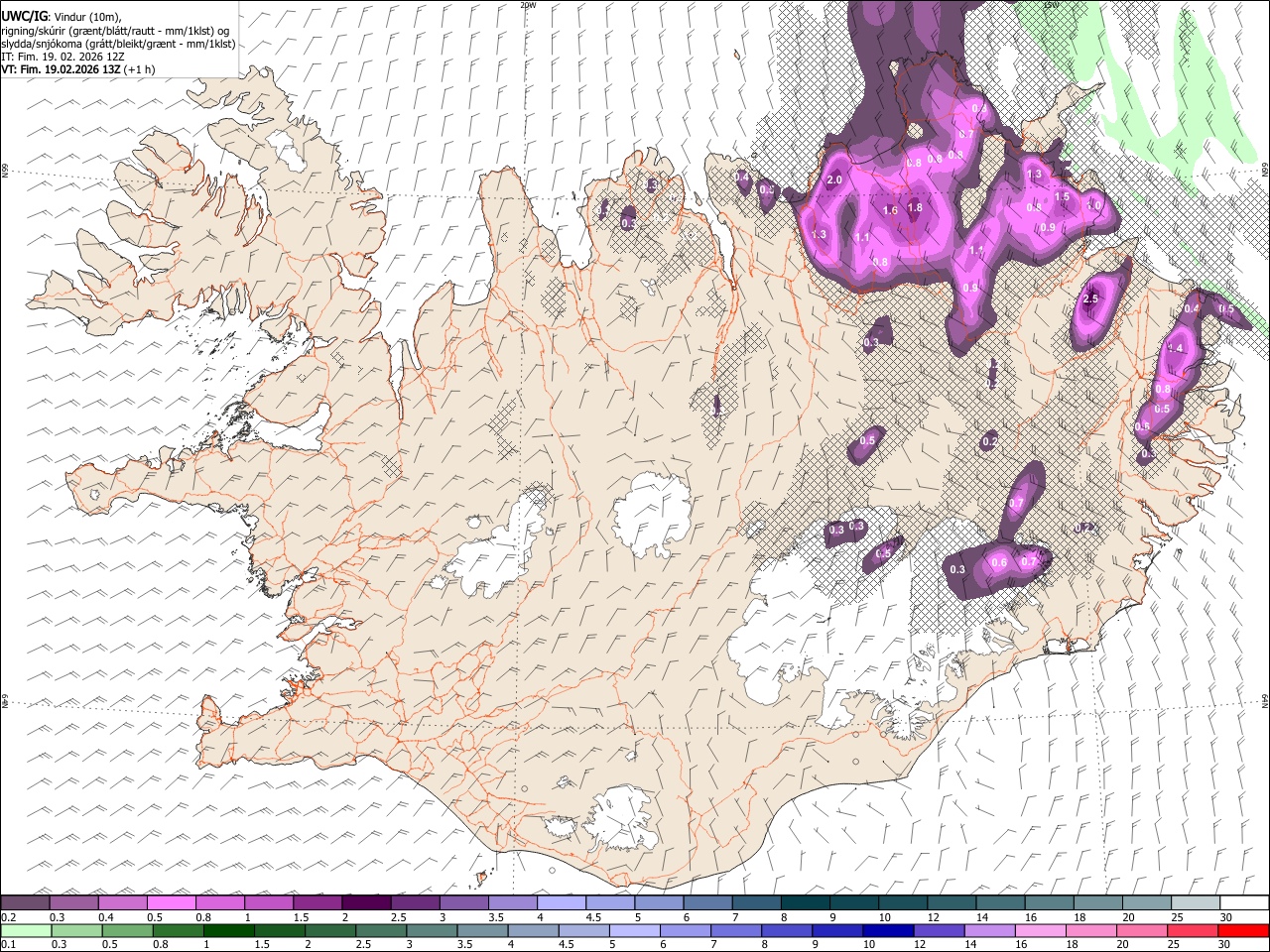Click the 20W longitude label at top
This screenshot has height=952, width=1270.
click(x=528, y=5)
